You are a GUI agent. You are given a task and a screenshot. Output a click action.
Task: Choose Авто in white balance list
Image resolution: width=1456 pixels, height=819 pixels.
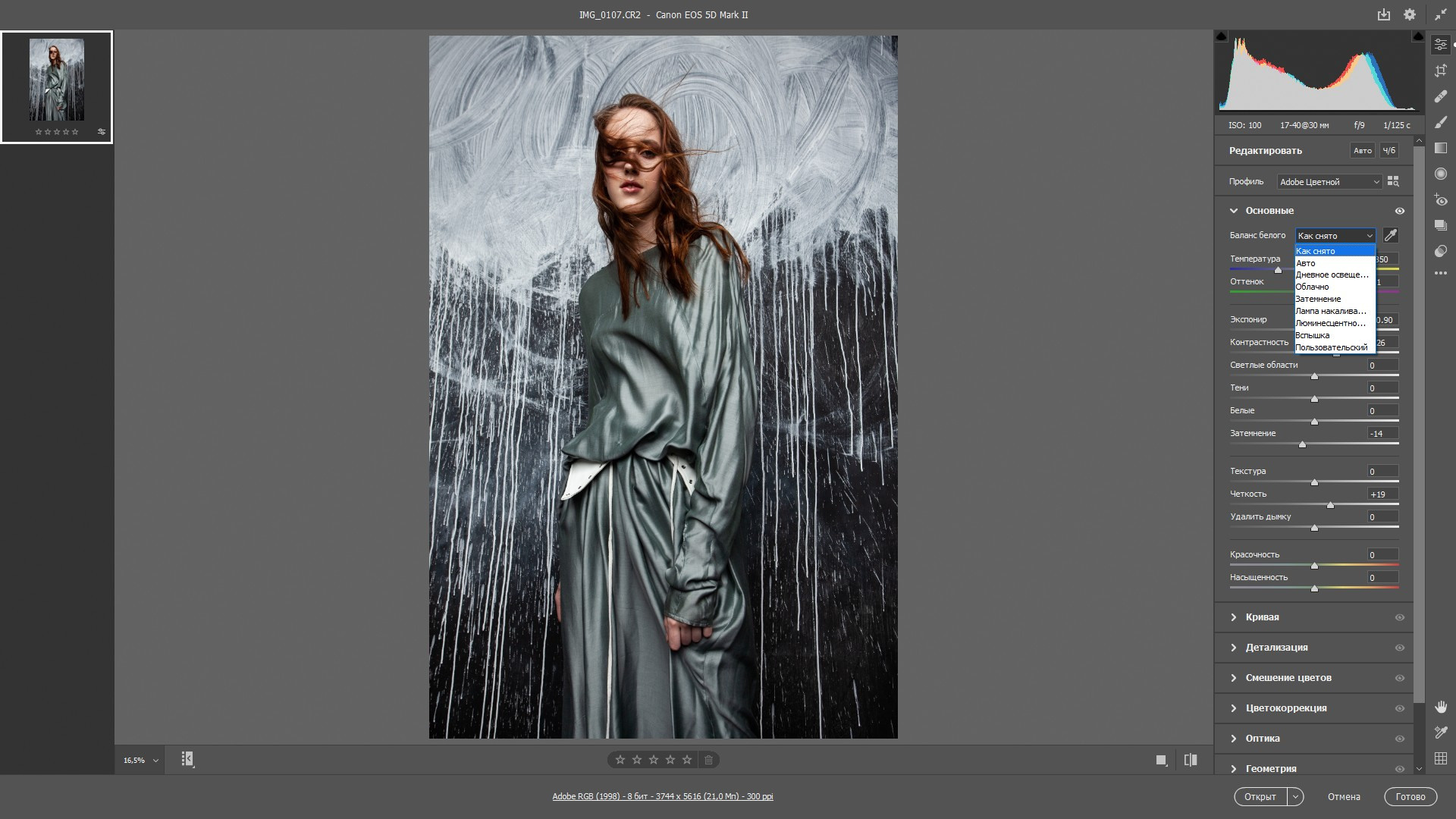(1306, 263)
